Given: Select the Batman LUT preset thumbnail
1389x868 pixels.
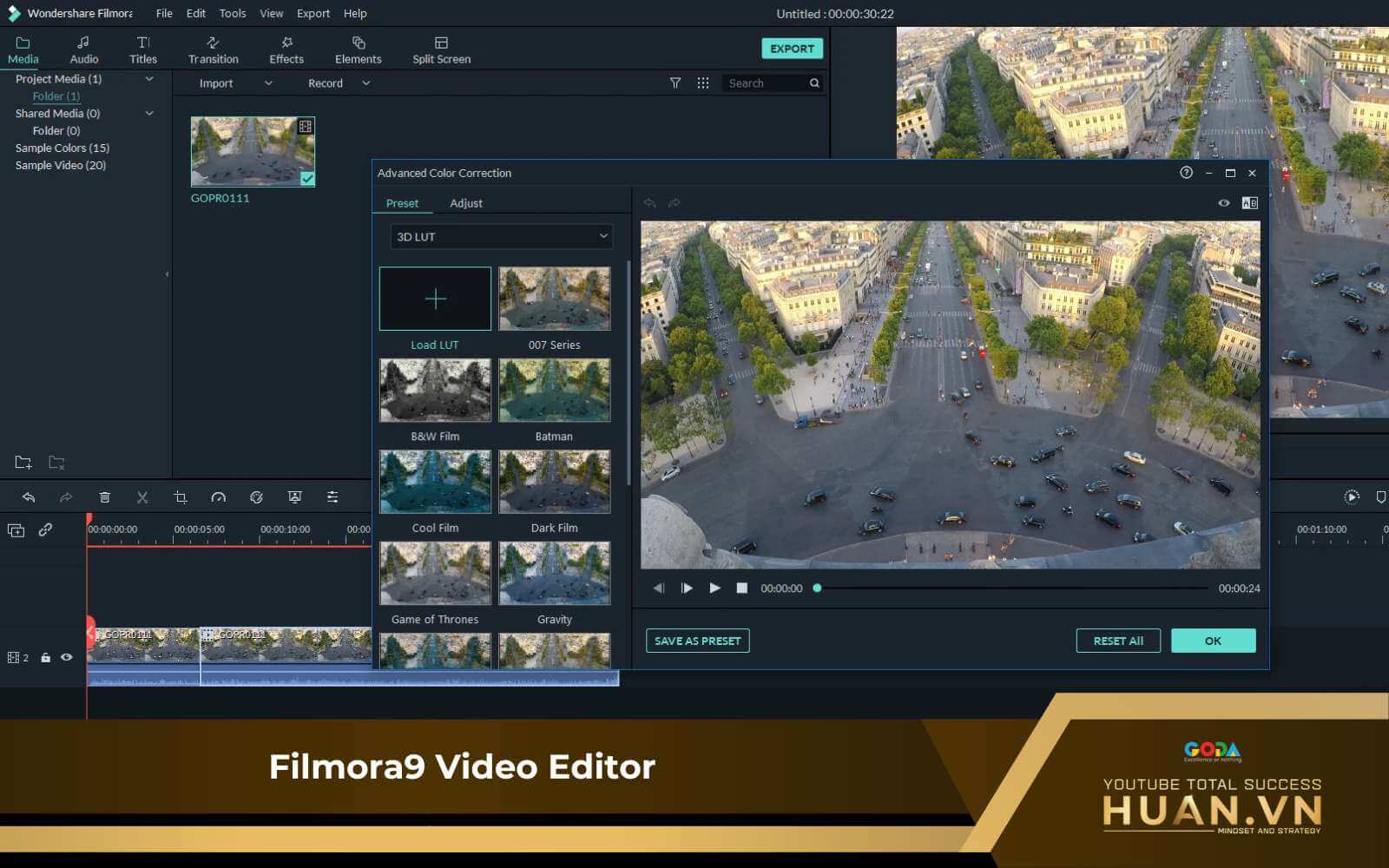Looking at the screenshot, I should point(554,391).
